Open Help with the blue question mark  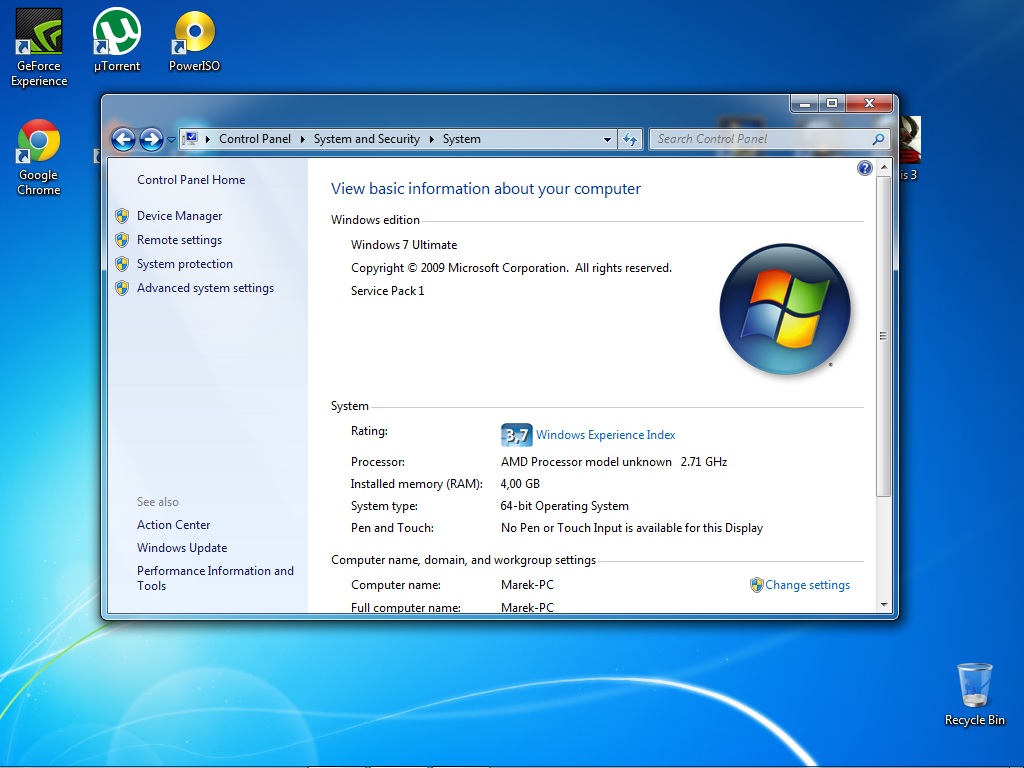[865, 168]
